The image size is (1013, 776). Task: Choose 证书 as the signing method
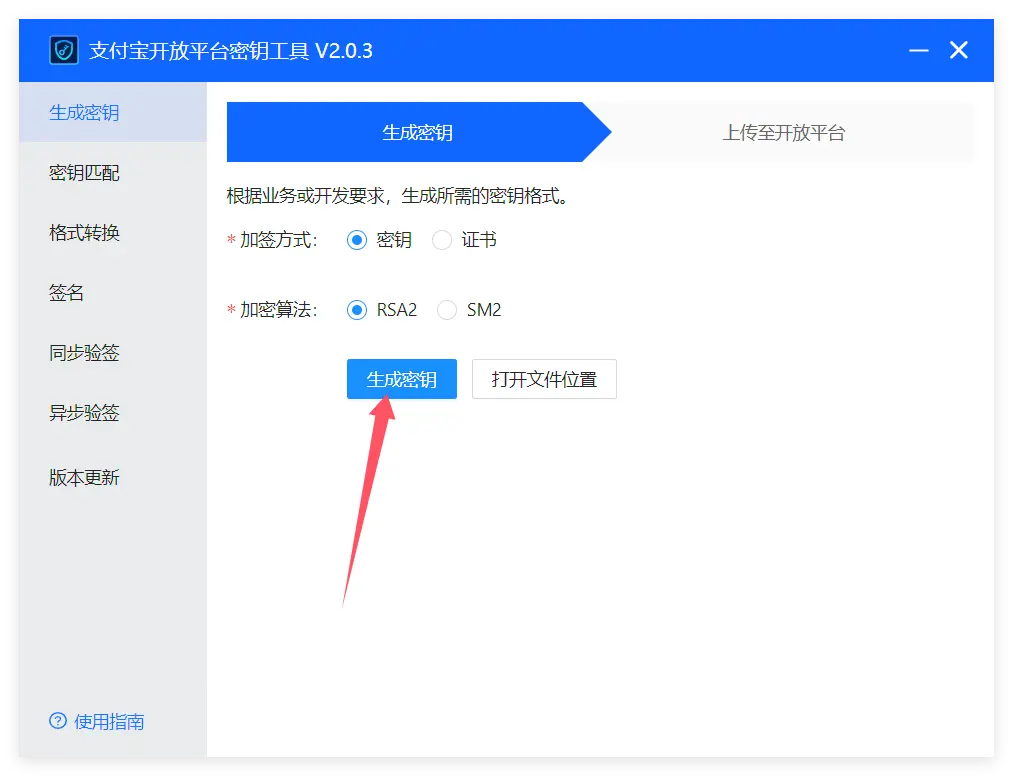coord(442,240)
